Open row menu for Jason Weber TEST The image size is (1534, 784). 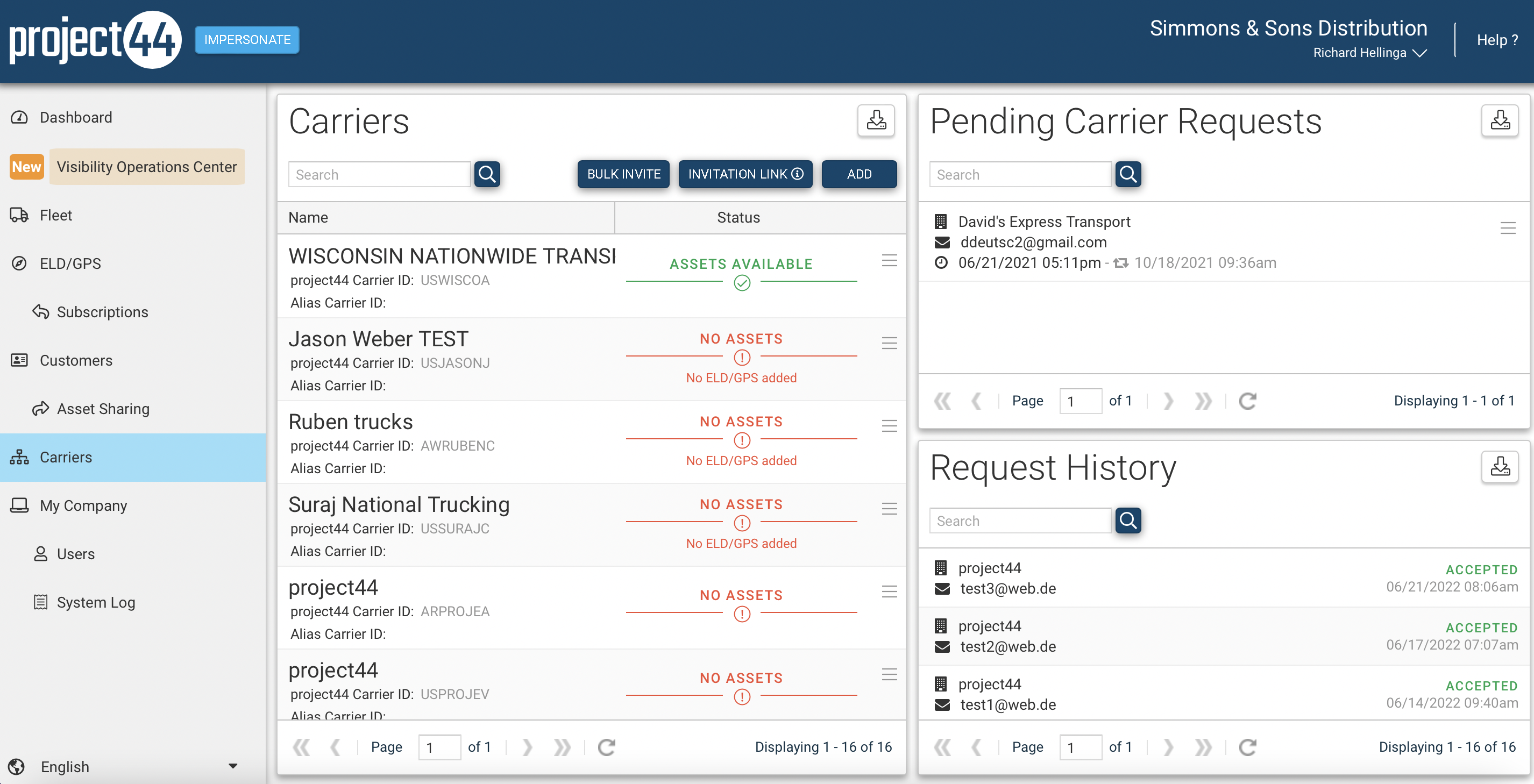point(890,343)
